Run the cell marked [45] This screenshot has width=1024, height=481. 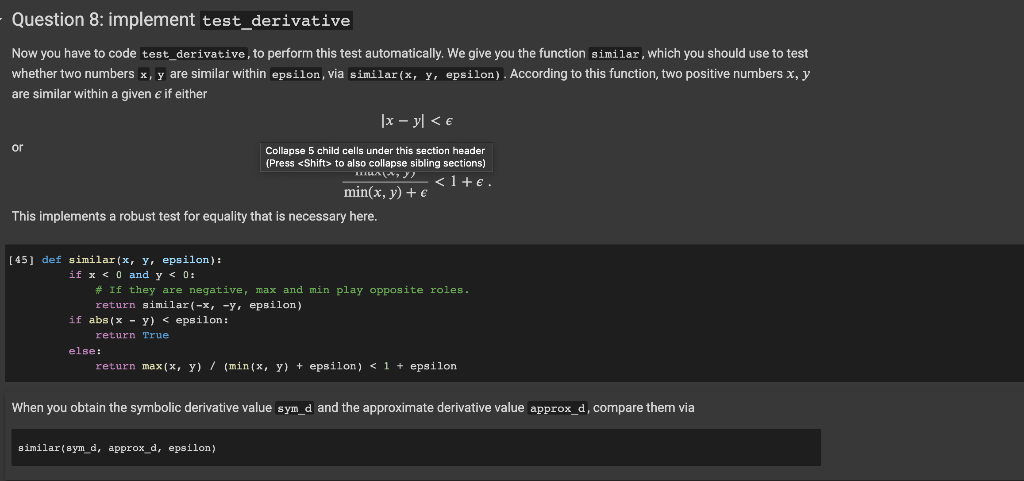click(20, 260)
